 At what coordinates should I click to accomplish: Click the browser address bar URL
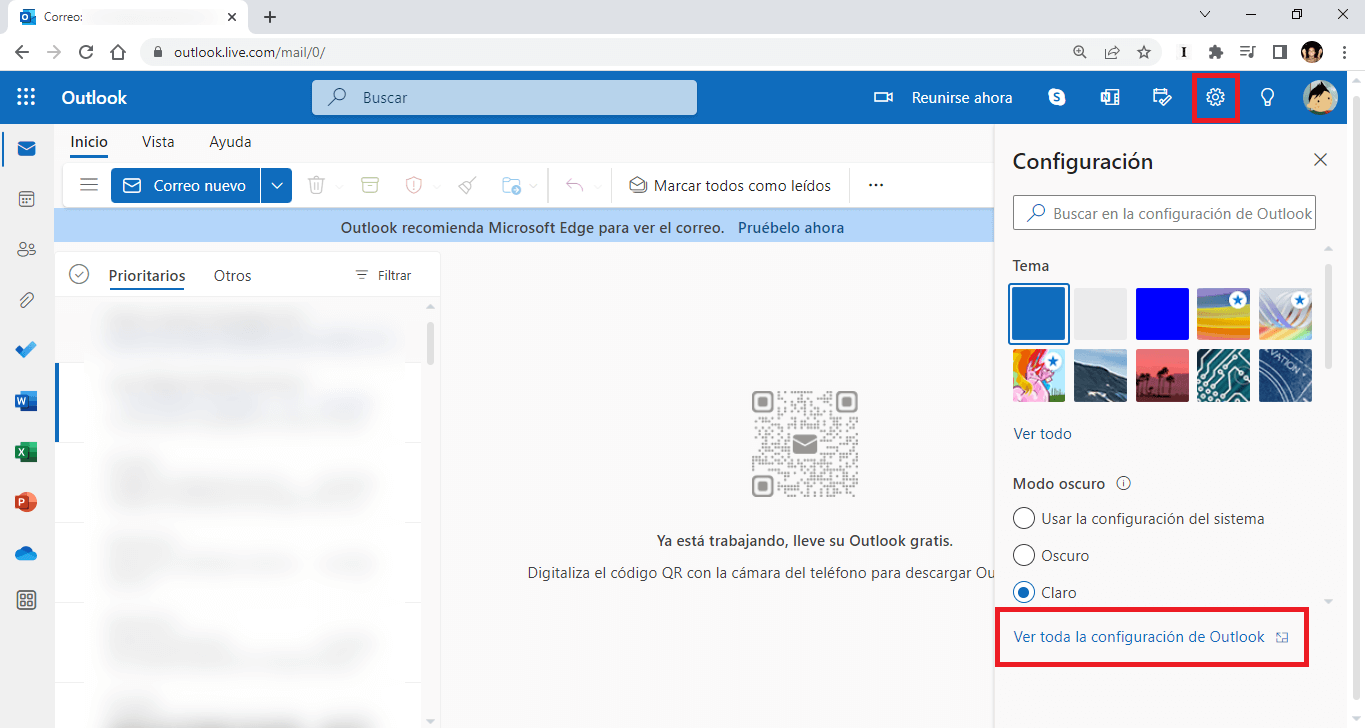coord(249,52)
